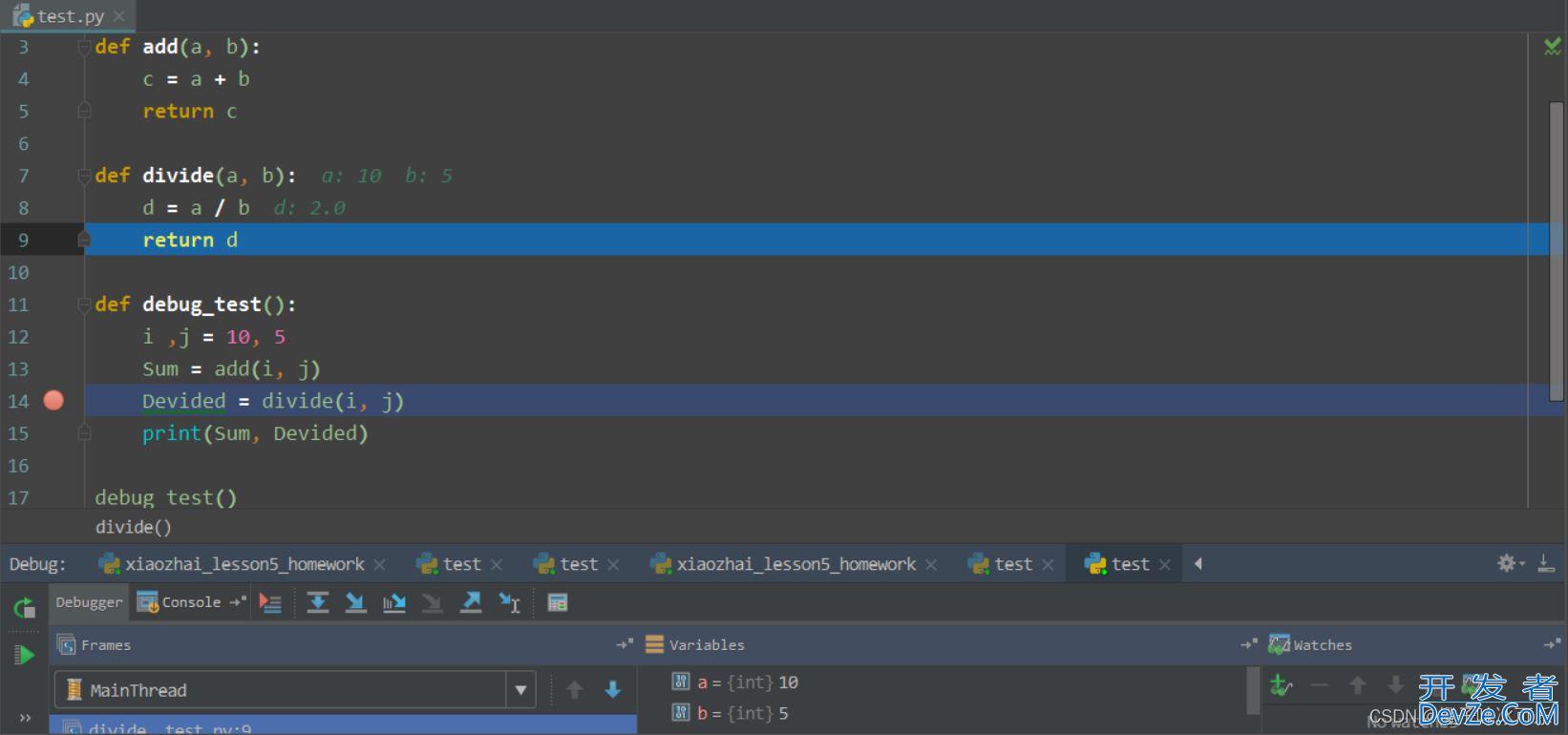The width and height of the screenshot is (1568, 735).
Task: Open the Evaluate Expression calculator icon
Action: tap(558, 602)
